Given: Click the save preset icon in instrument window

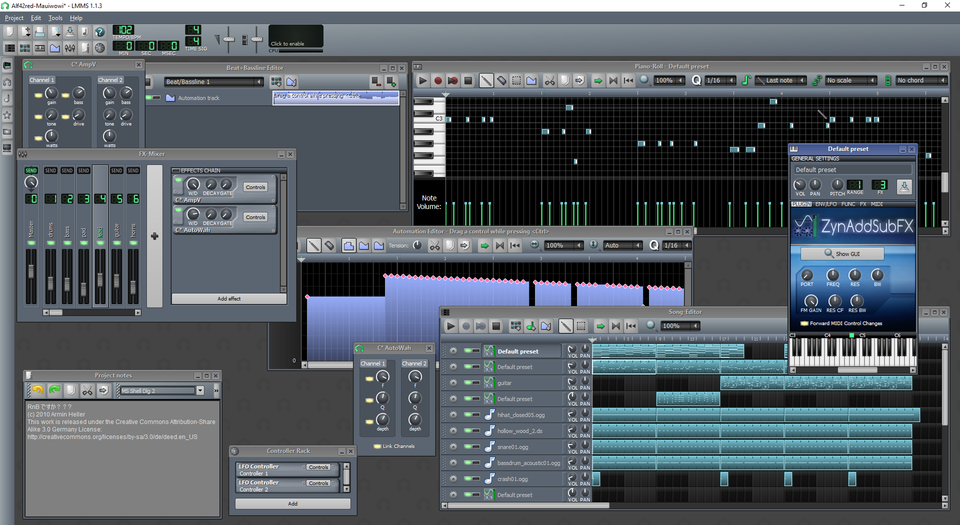Looking at the screenshot, I should click(903, 186).
